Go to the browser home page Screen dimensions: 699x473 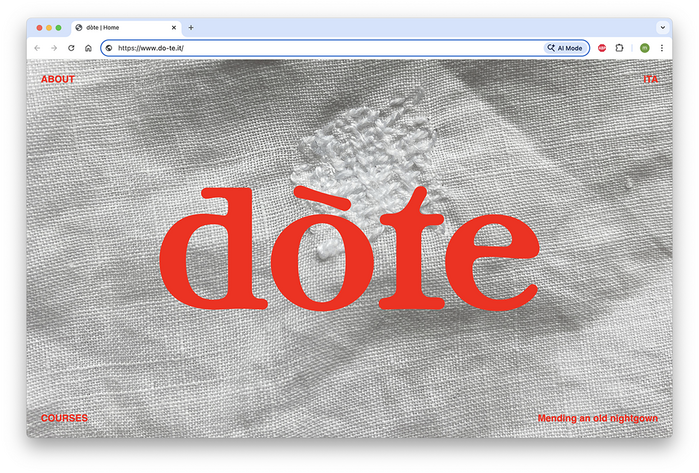88,48
